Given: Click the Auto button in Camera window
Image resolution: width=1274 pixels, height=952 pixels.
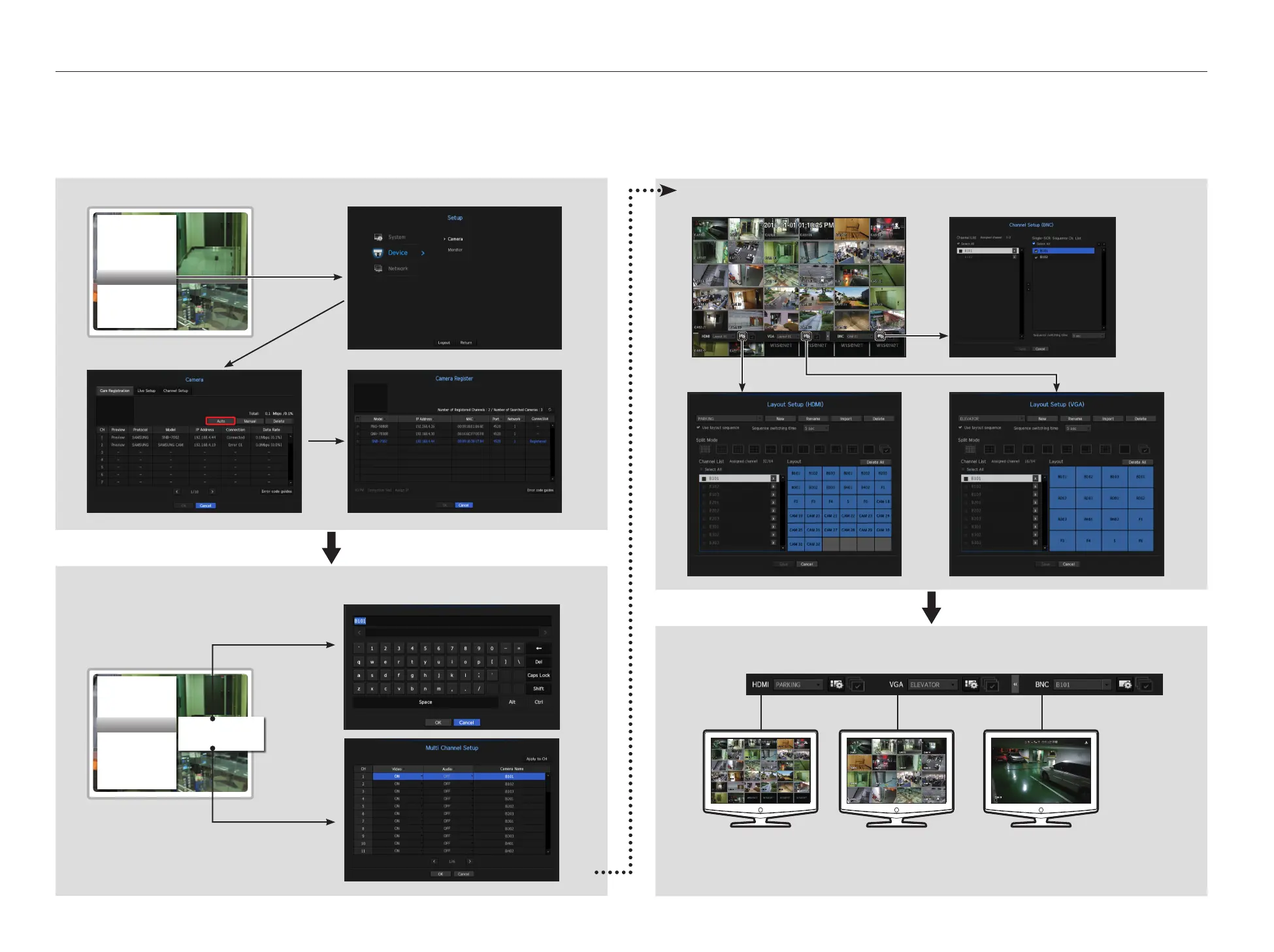Looking at the screenshot, I should point(221,421).
